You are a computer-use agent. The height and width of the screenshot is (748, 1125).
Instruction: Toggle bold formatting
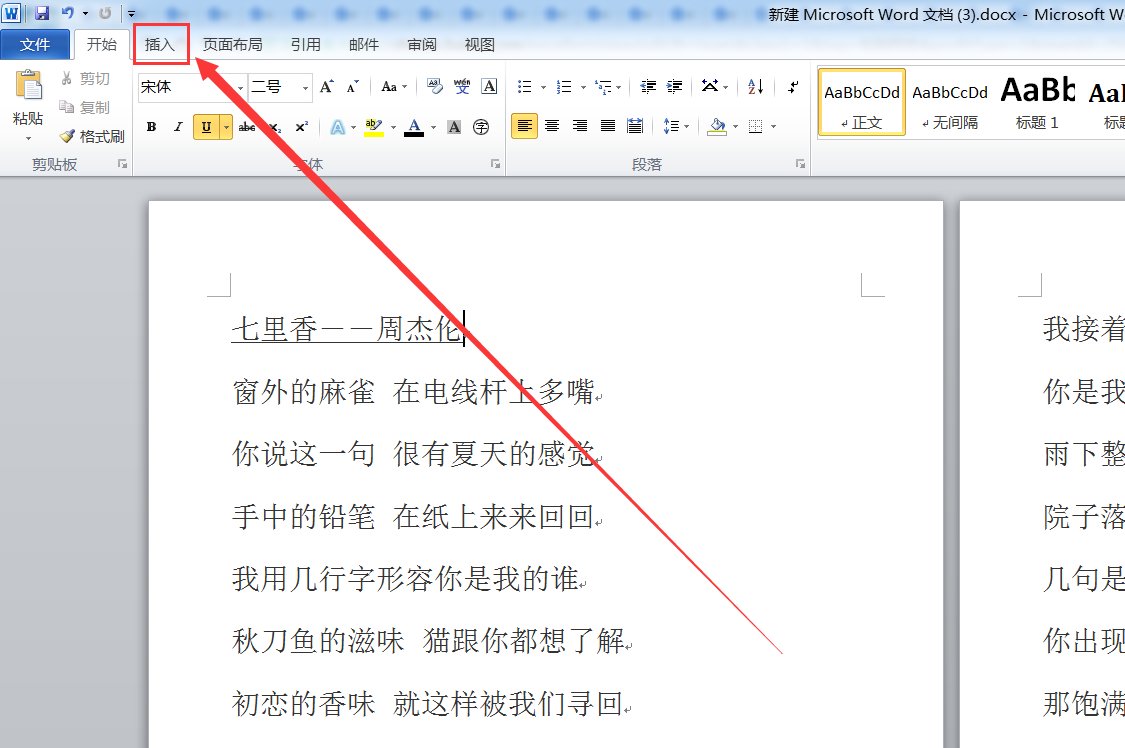click(x=150, y=126)
